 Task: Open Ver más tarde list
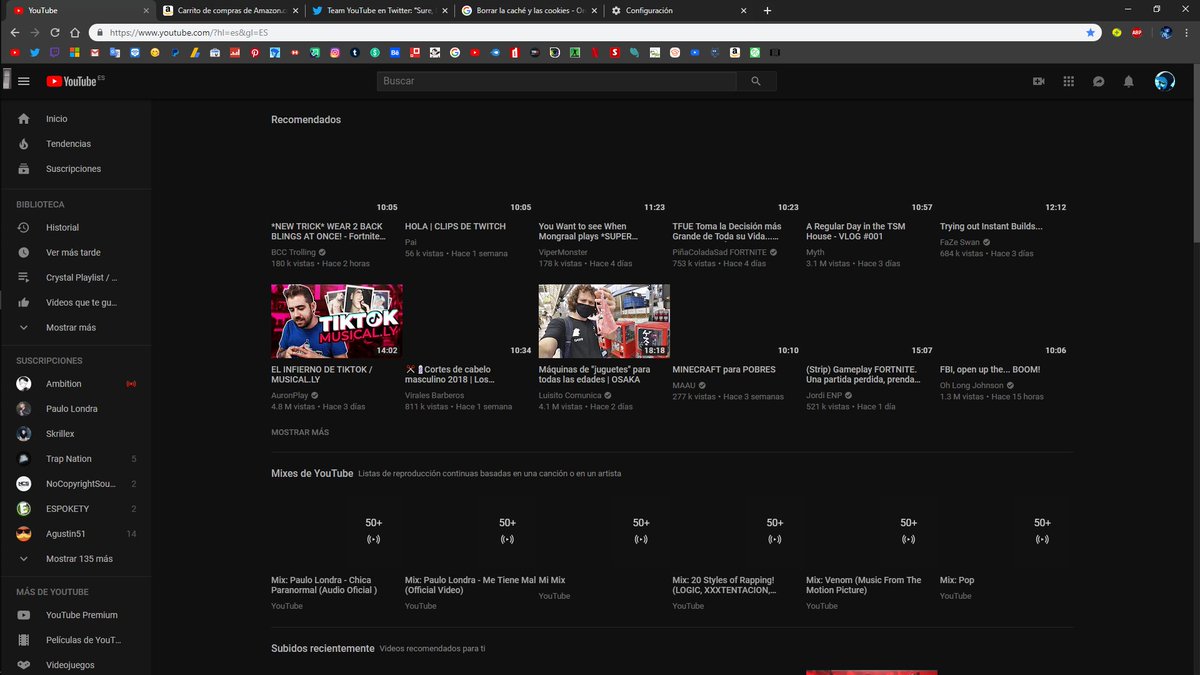tap(75, 253)
